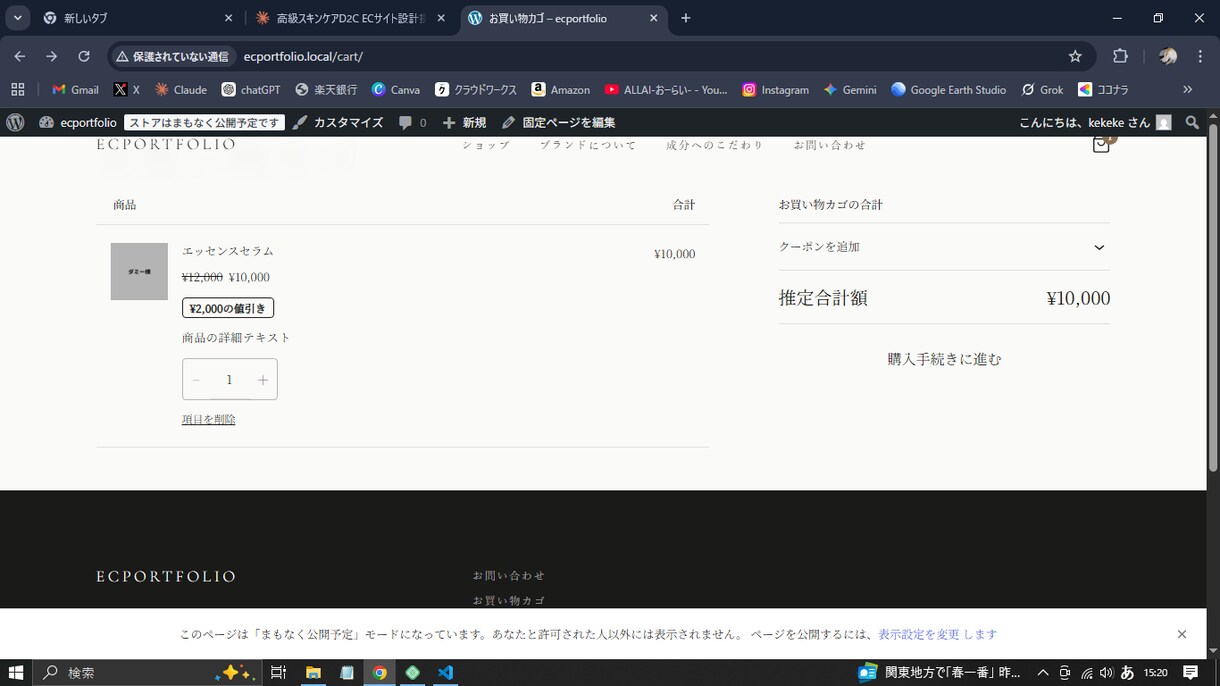Click the product thumbnail image

click(139, 271)
